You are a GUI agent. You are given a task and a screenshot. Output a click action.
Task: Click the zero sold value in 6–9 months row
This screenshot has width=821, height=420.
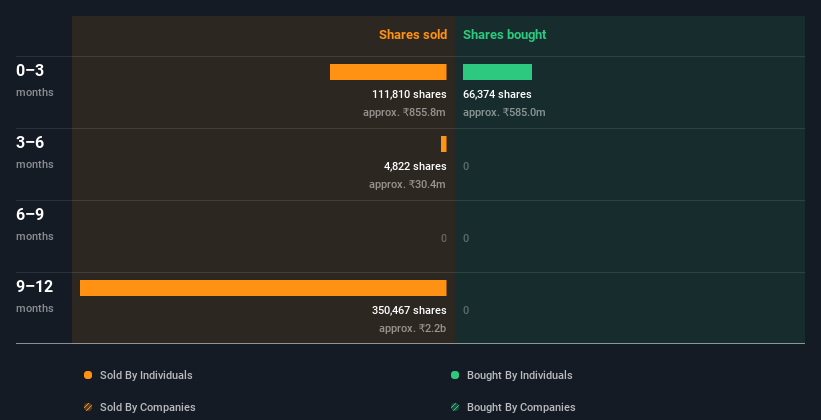pyautogui.click(x=443, y=238)
